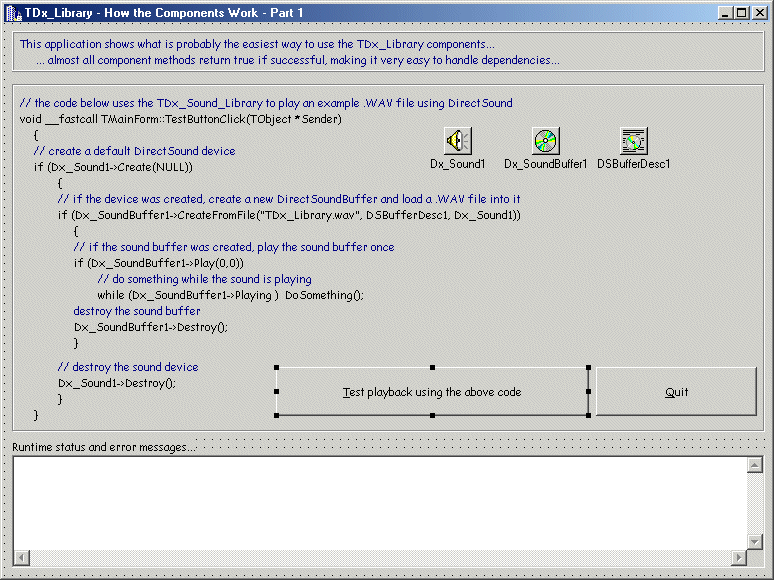Select the DSBufferDesc1 component icon
This screenshot has width=774, height=580.
coord(633,141)
